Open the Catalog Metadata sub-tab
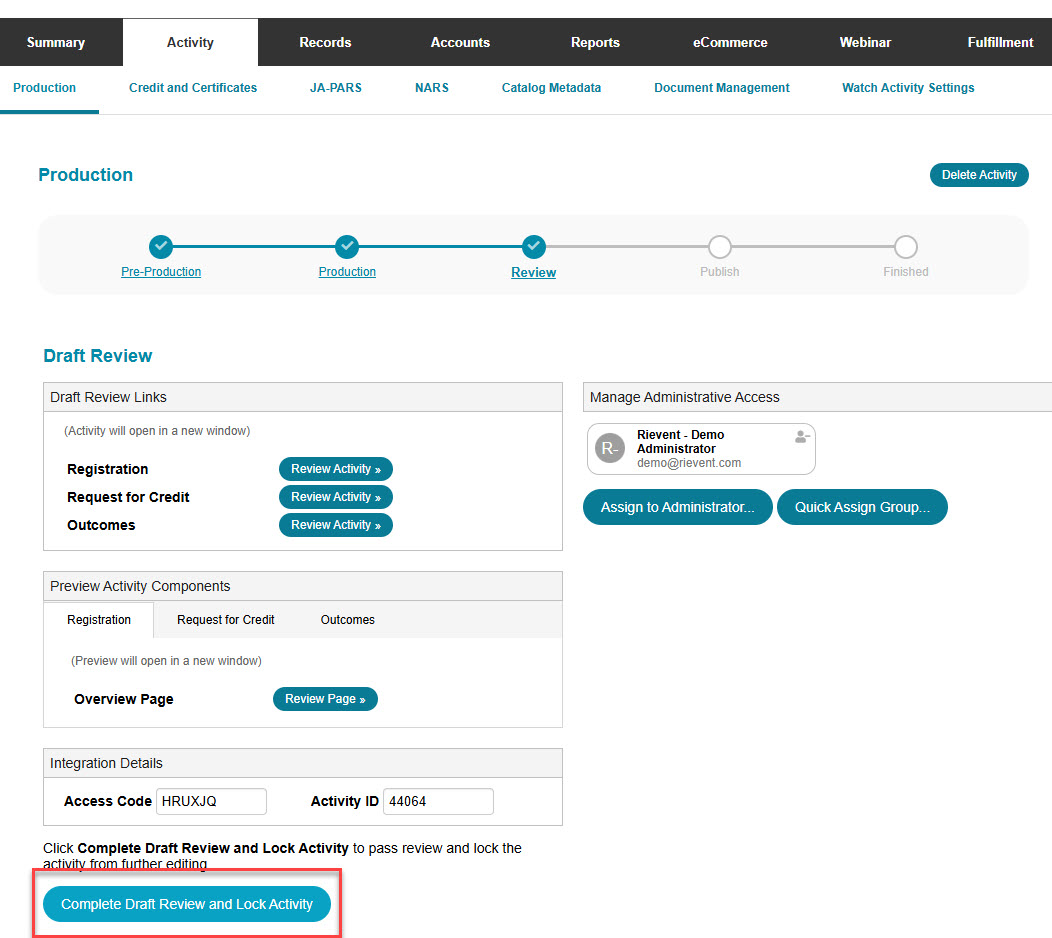Screen dimensions: 1052x938 [x=551, y=88]
